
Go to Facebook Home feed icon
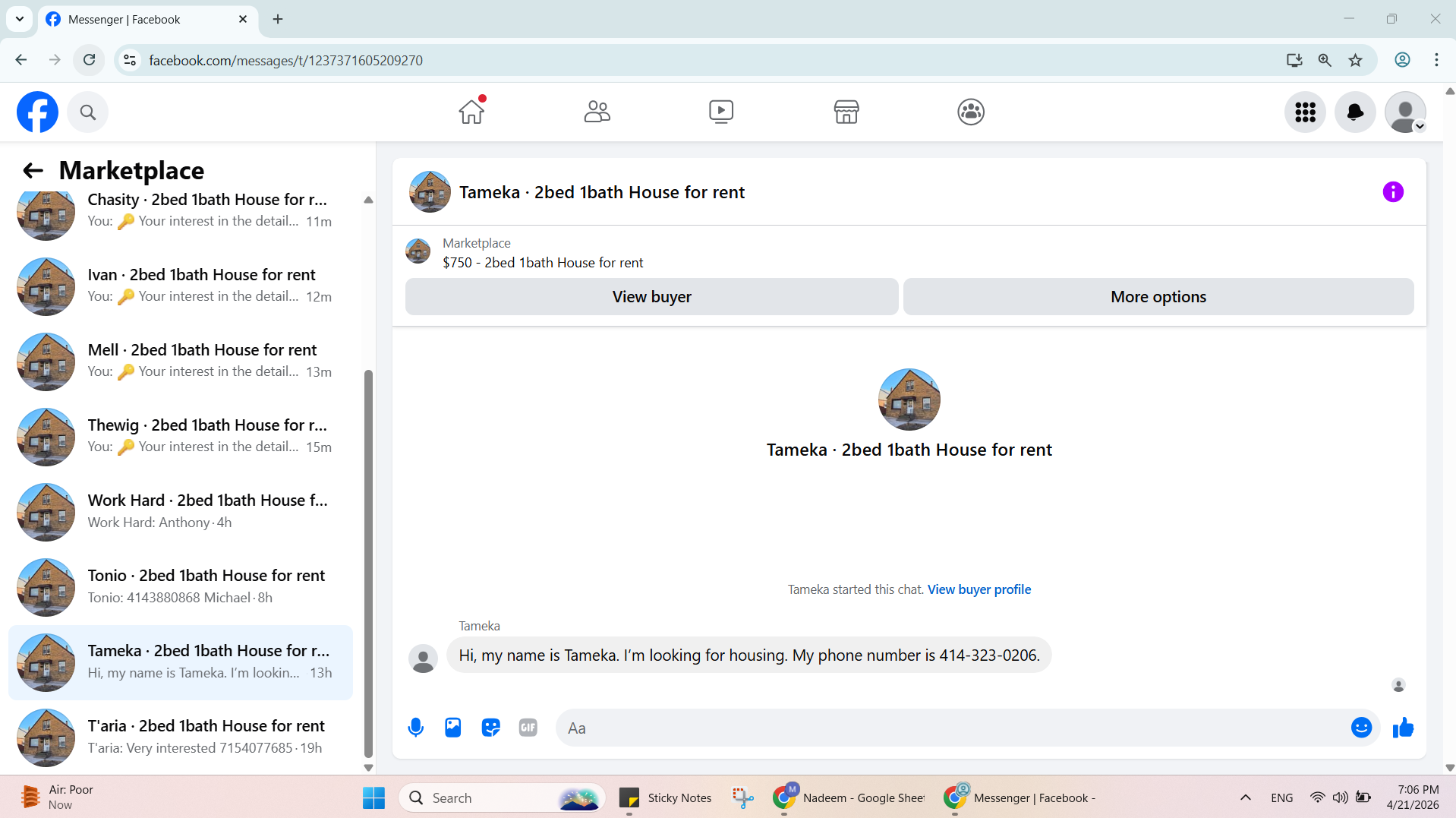click(x=471, y=112)
